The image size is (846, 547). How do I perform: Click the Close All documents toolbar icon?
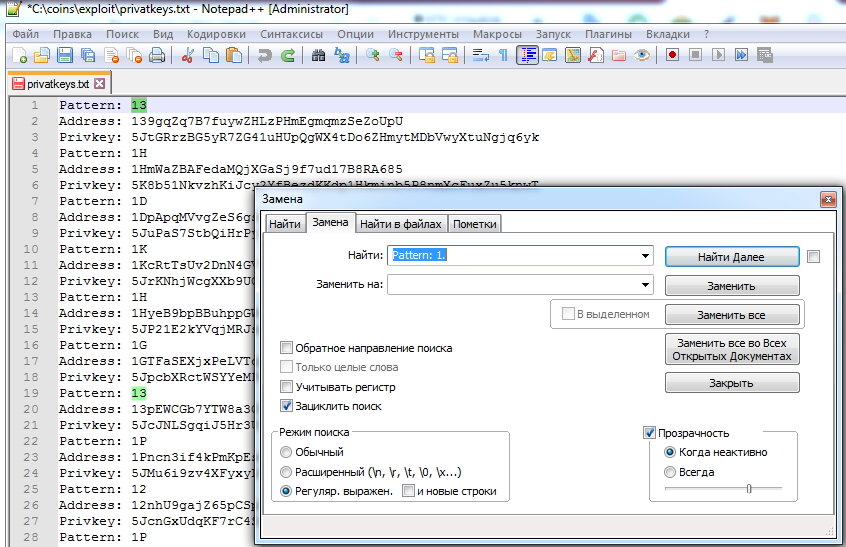coord(134,55)
